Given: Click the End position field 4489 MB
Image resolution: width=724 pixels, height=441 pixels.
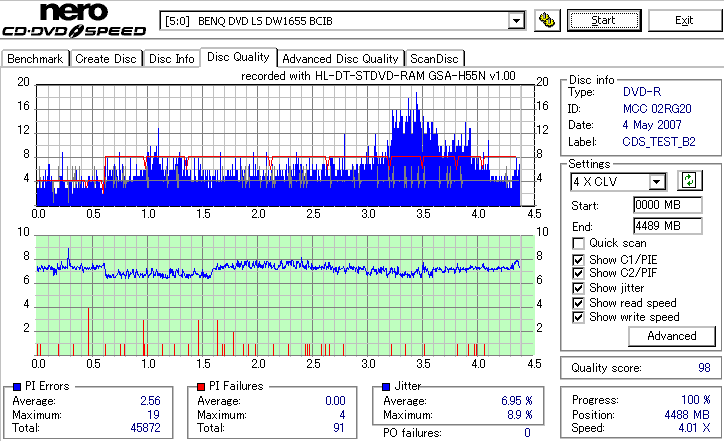Looking at the screenshot, I should tap(668, 226).
